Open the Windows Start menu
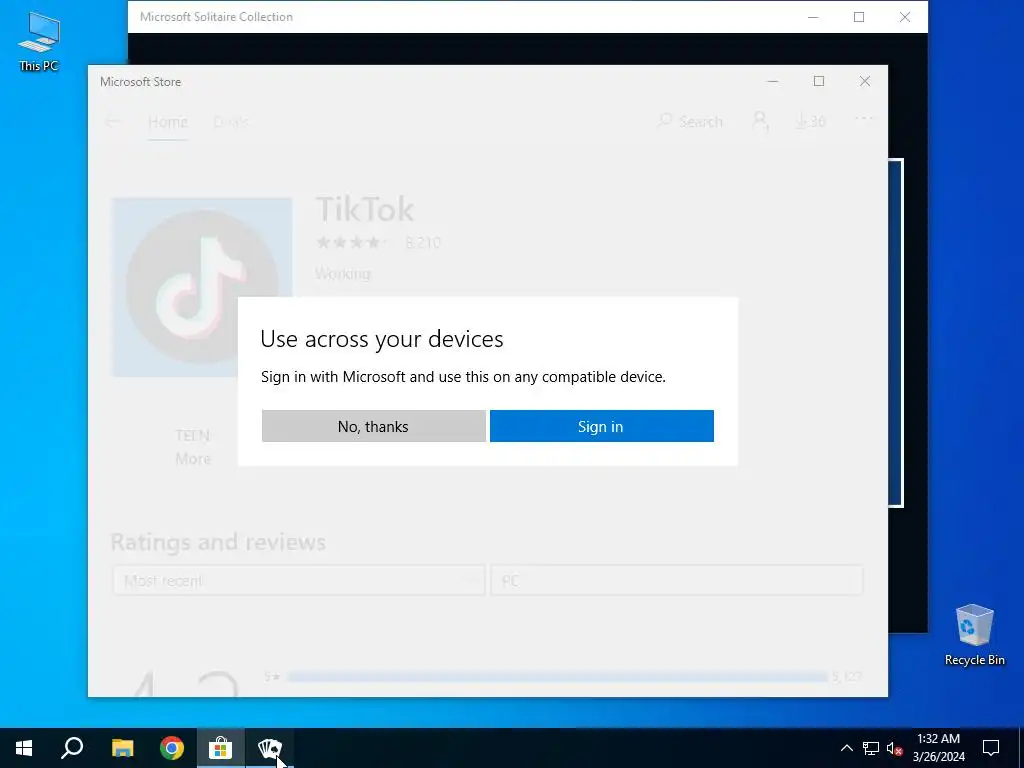 pos(24,748)
